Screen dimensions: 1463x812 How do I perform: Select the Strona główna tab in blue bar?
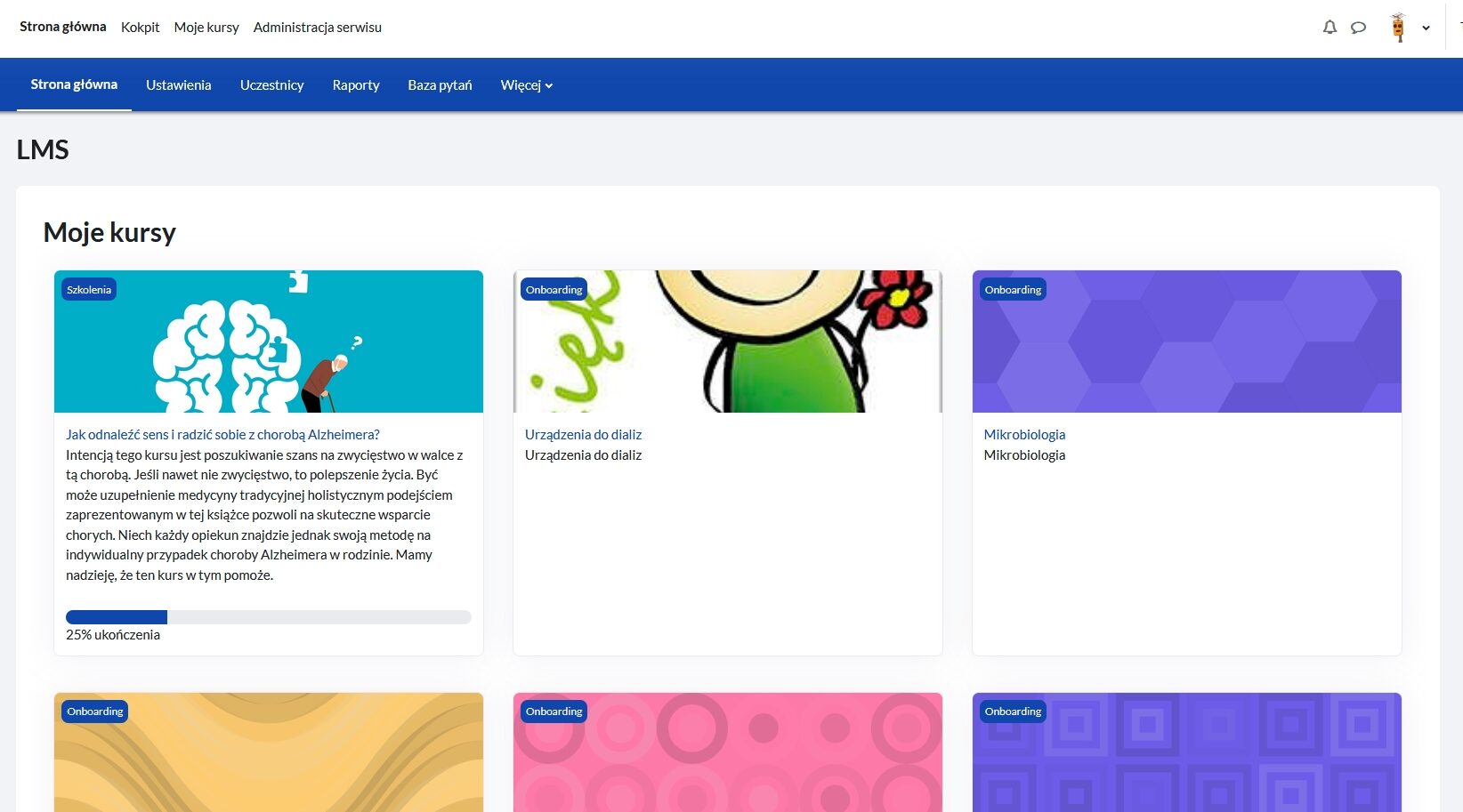(74, 84)
